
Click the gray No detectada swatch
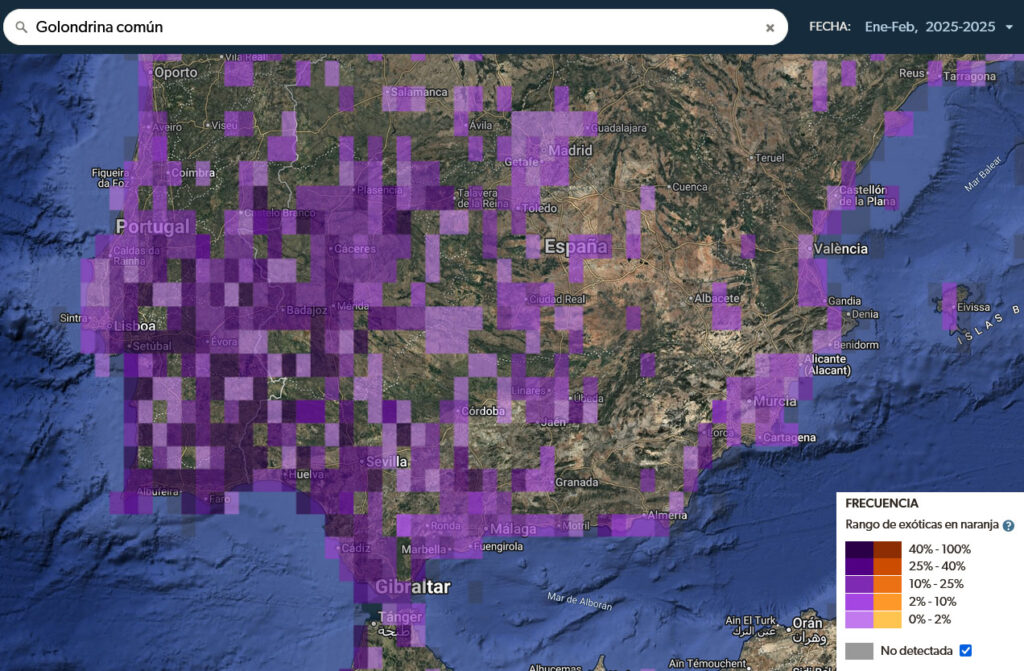[859, 651]
